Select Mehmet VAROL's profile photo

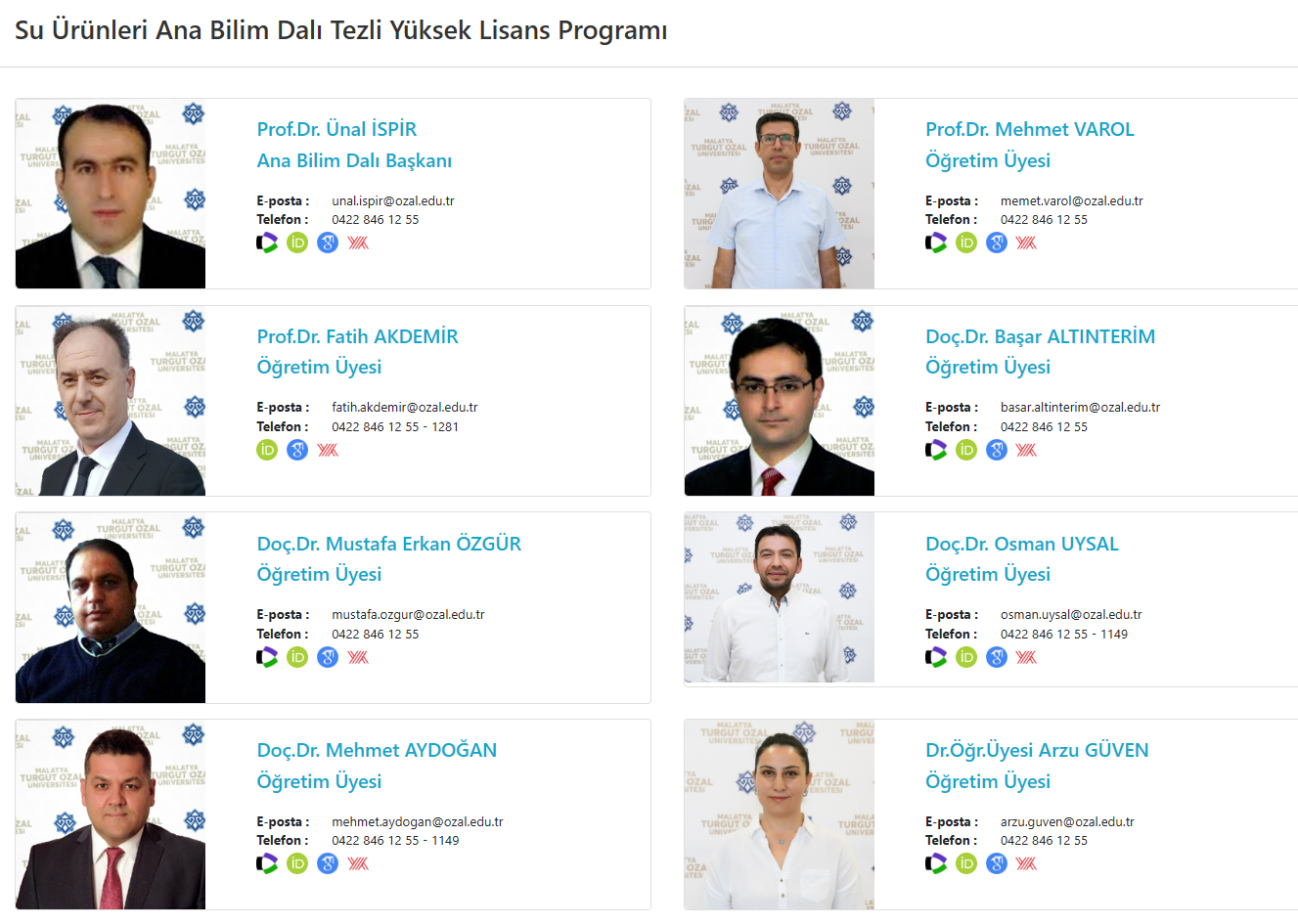[x=779, y=194]
